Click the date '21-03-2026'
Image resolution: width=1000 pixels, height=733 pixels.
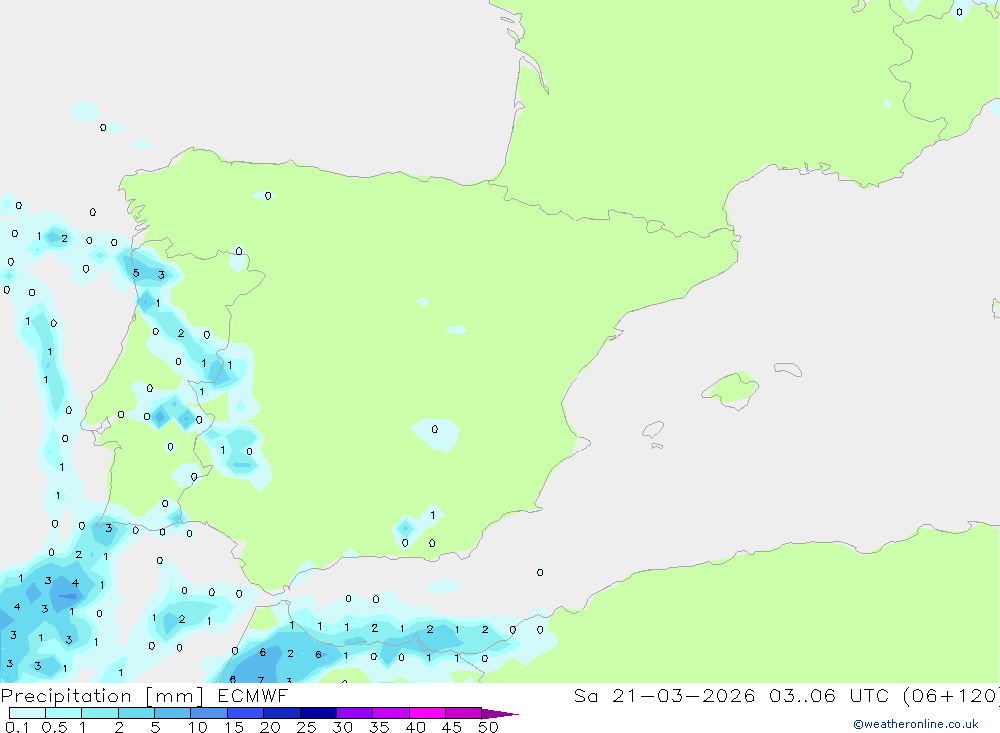pyautogui.click(x=684, y=695)
